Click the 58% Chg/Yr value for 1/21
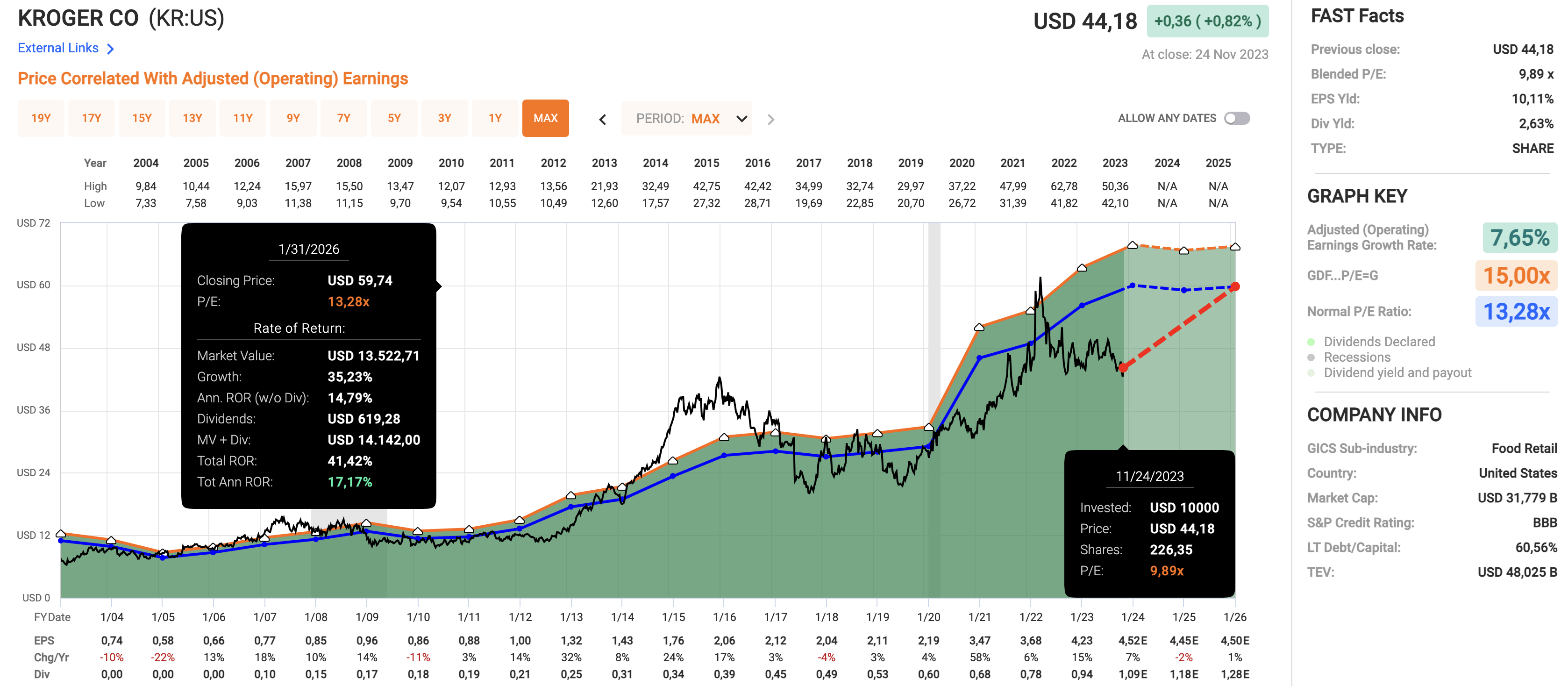 coord(980,657)
